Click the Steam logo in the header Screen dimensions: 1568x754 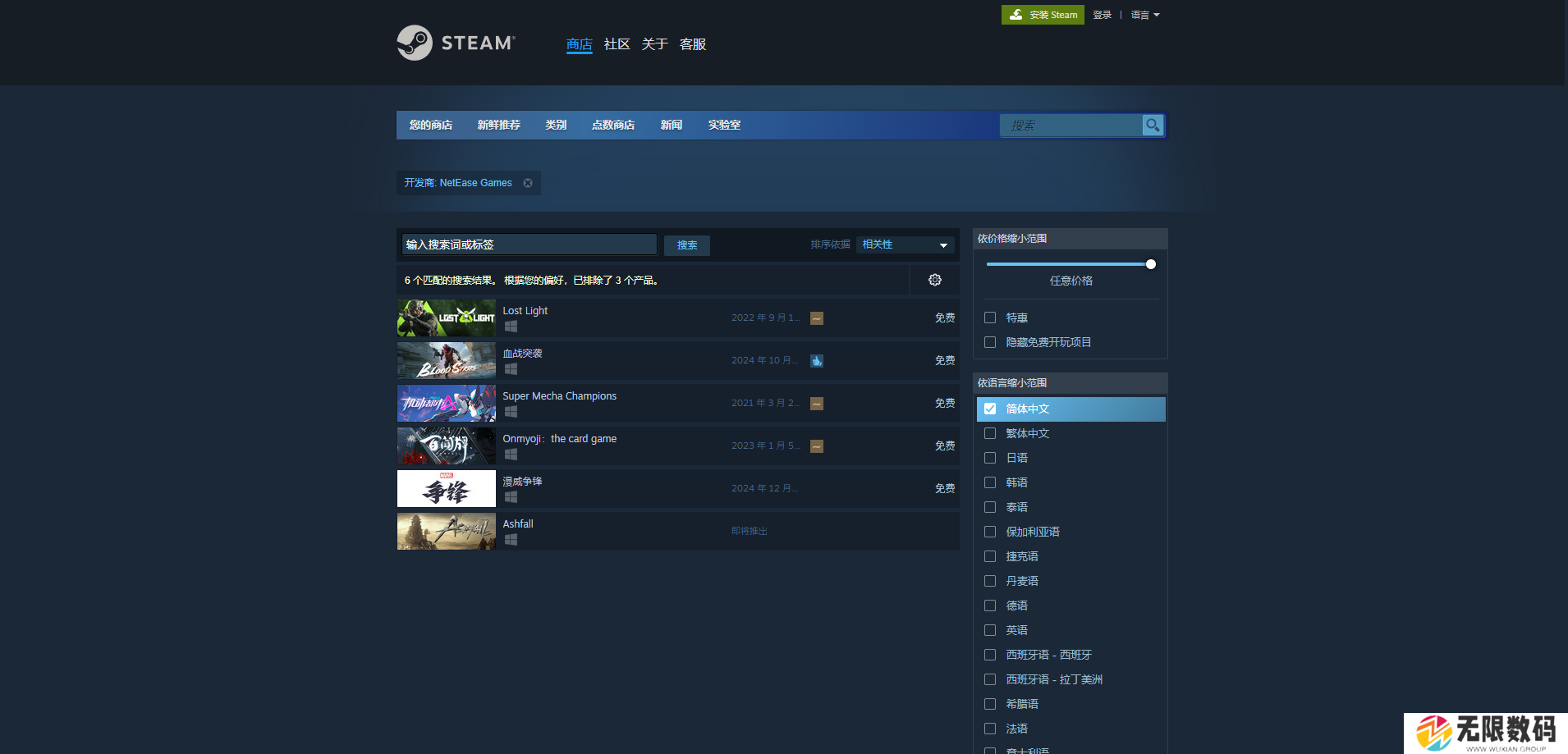456,43
